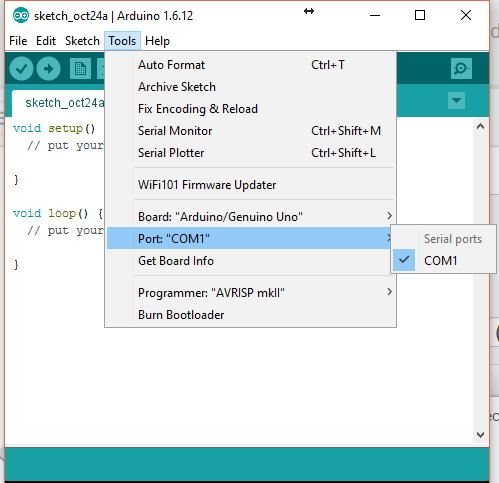This screenshot has height=483, width=499.
Task: Open the Edit menu
Action: (46, 41)
